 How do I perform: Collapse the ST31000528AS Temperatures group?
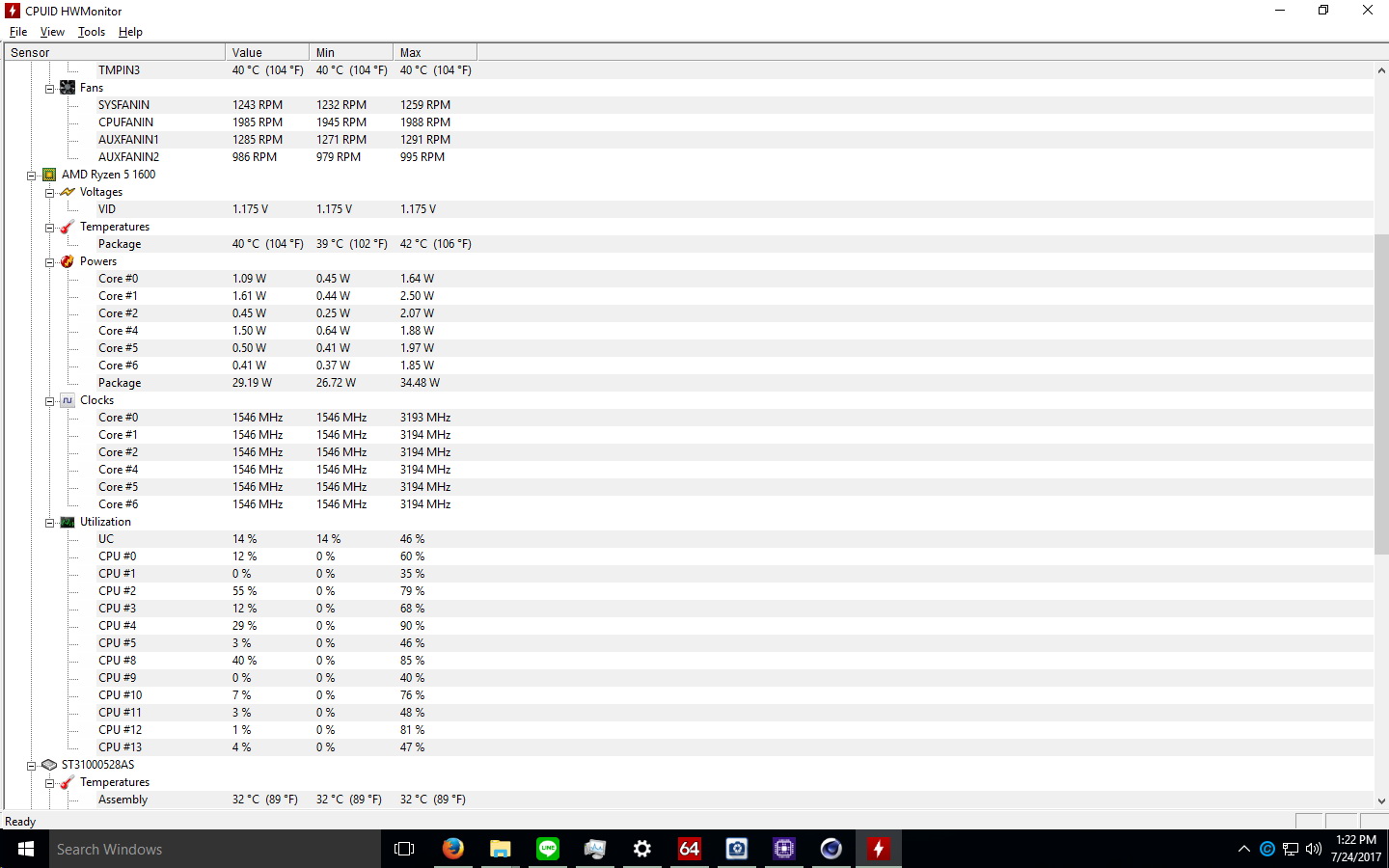[x=49, y=782]
